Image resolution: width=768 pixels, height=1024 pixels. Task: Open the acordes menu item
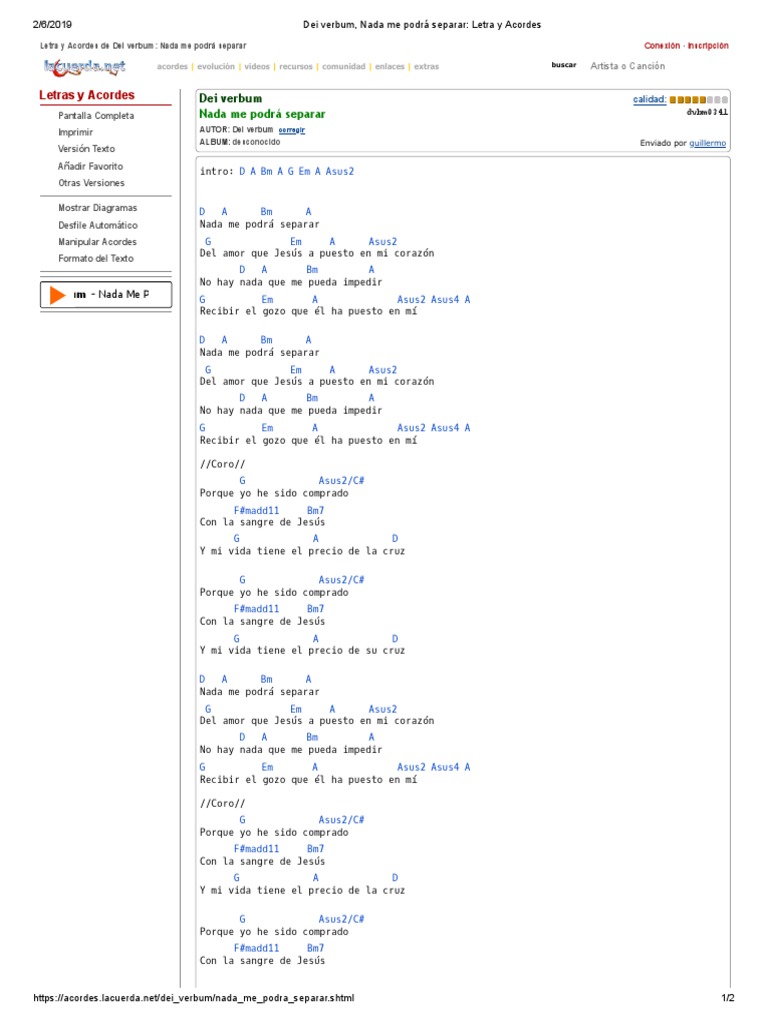click(172, 67)
